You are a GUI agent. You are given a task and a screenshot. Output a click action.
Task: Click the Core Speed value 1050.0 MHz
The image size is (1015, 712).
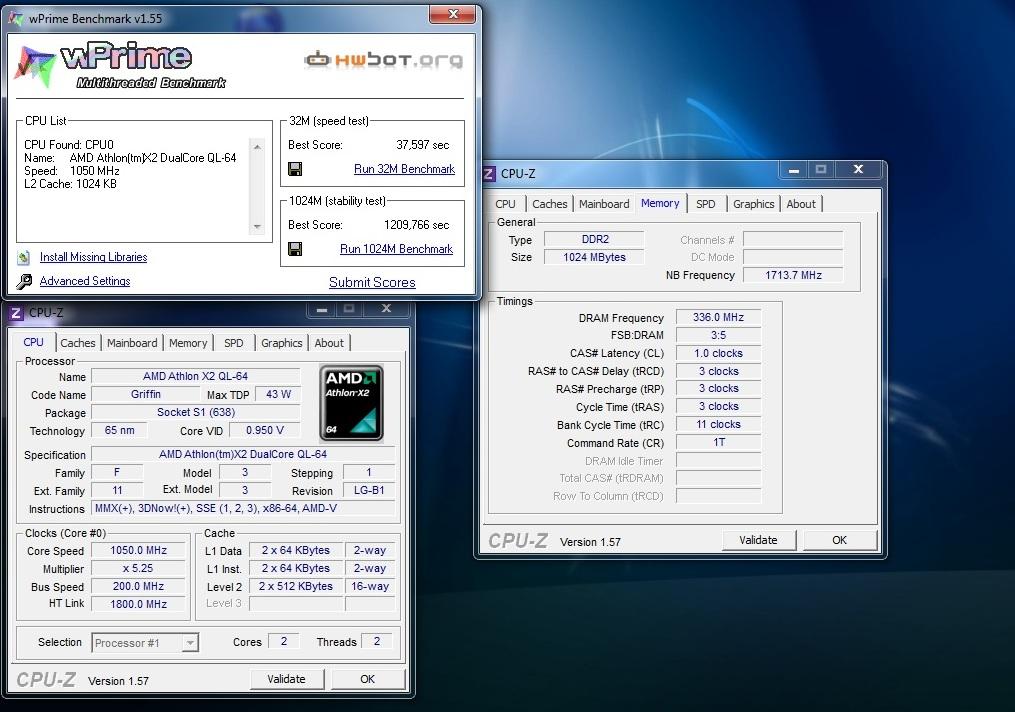pyautogui.click(x=139, y=550)
